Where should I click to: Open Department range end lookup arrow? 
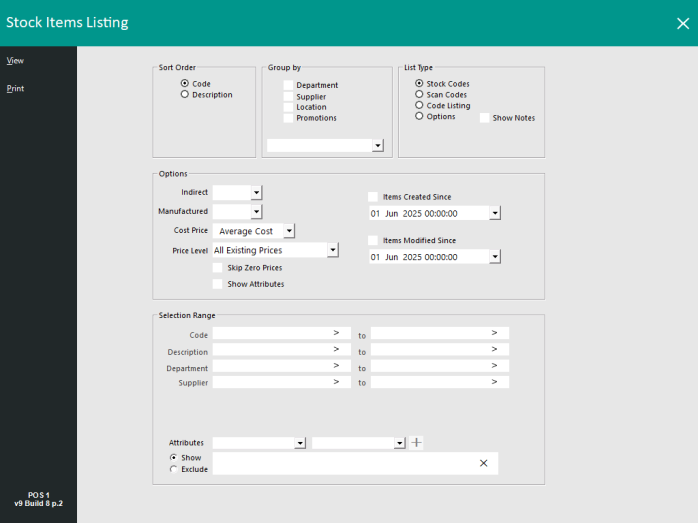[494, 366]
